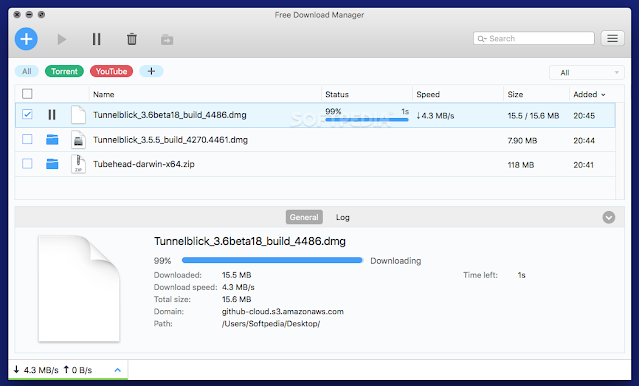Click the 20:41 added time cell

(x=584, y=165)
